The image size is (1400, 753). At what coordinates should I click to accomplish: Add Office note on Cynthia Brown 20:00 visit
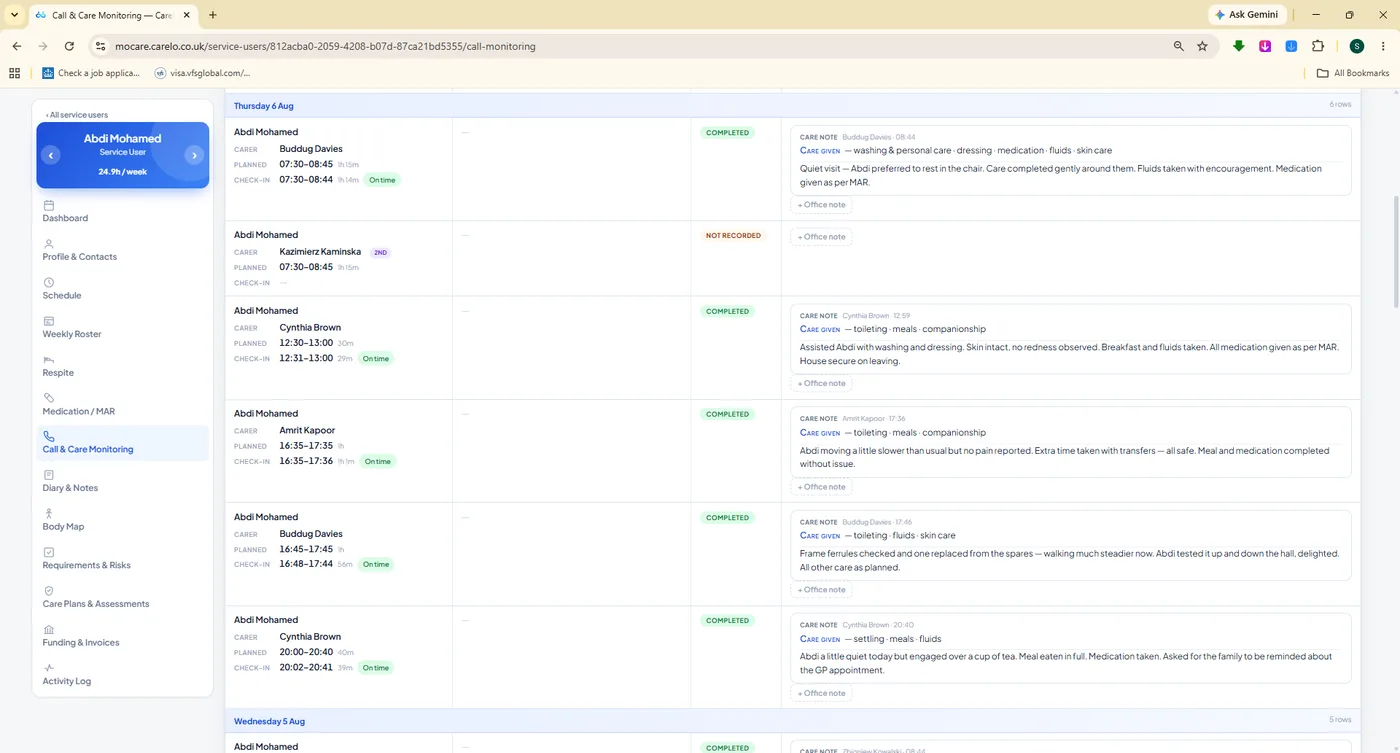pos(821,693)
